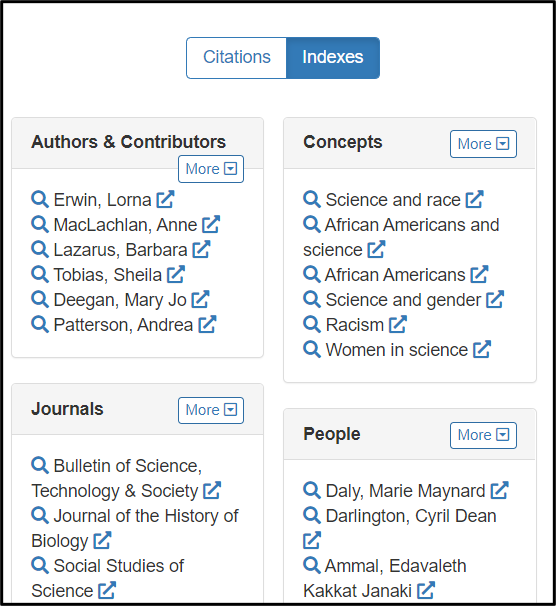Open the Science and gender concept link
Screen dimensions: 556x606
click(403, 300)
